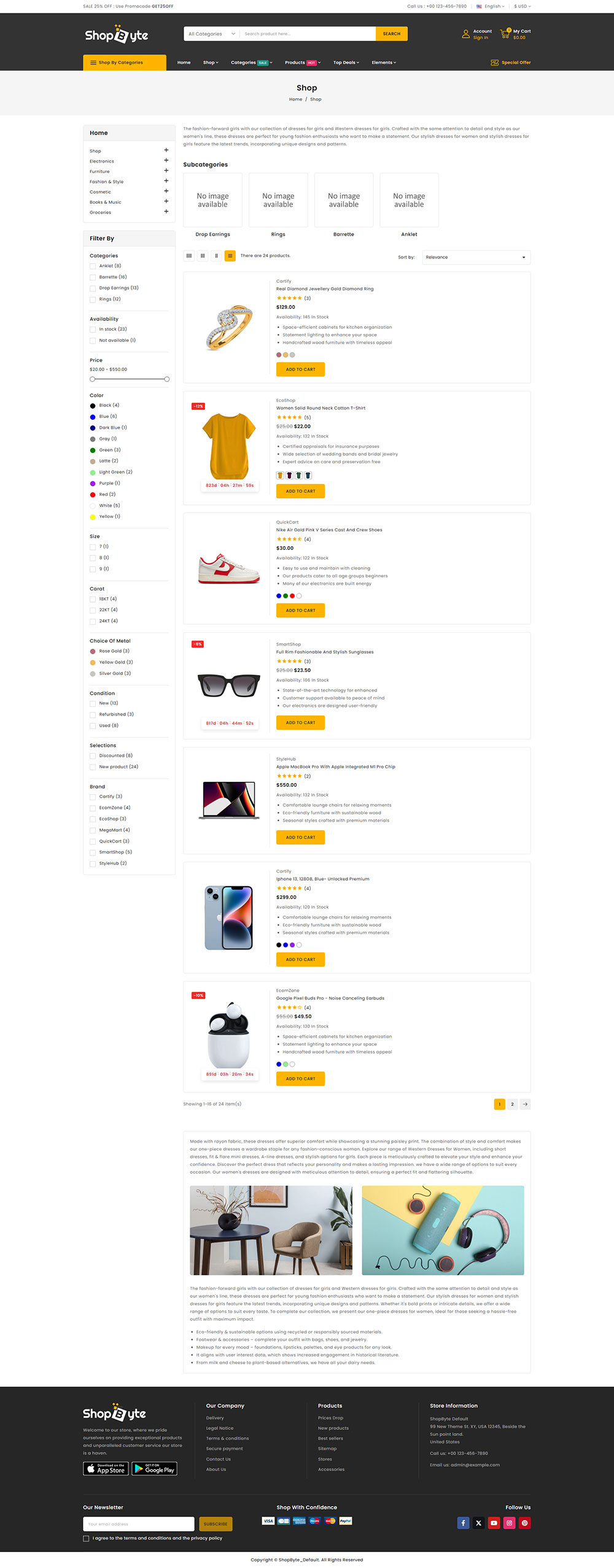Click the YouTube footer icon
The width and height of the screenshot is (614, 1568).
[x=494, y=1523]
